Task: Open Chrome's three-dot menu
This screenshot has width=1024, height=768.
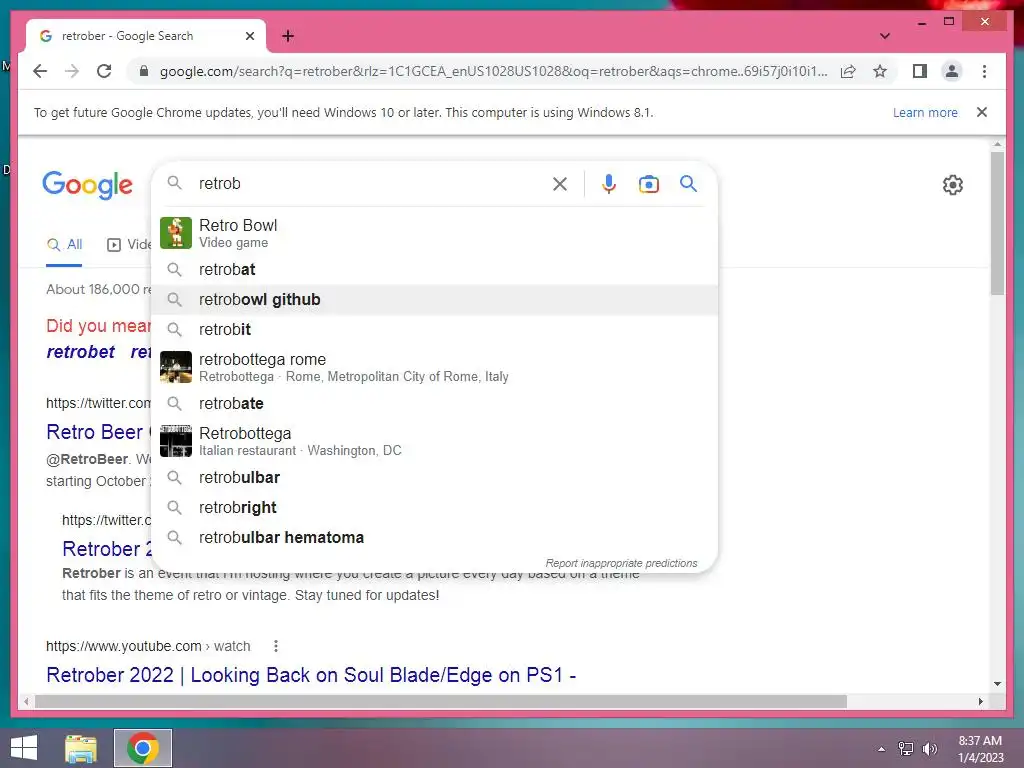Action: [x=984, y=71]
